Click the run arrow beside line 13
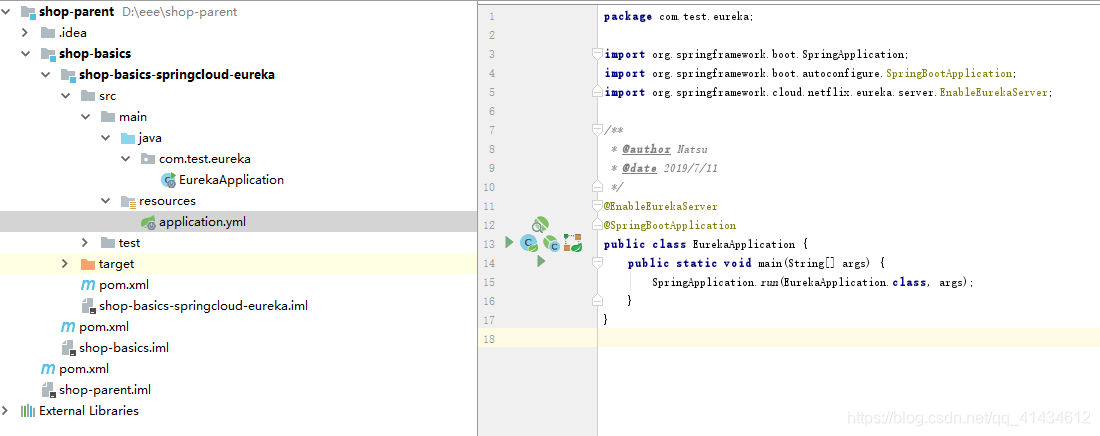The width and height of the screenshot is (1100, 436). pos(509,242)
